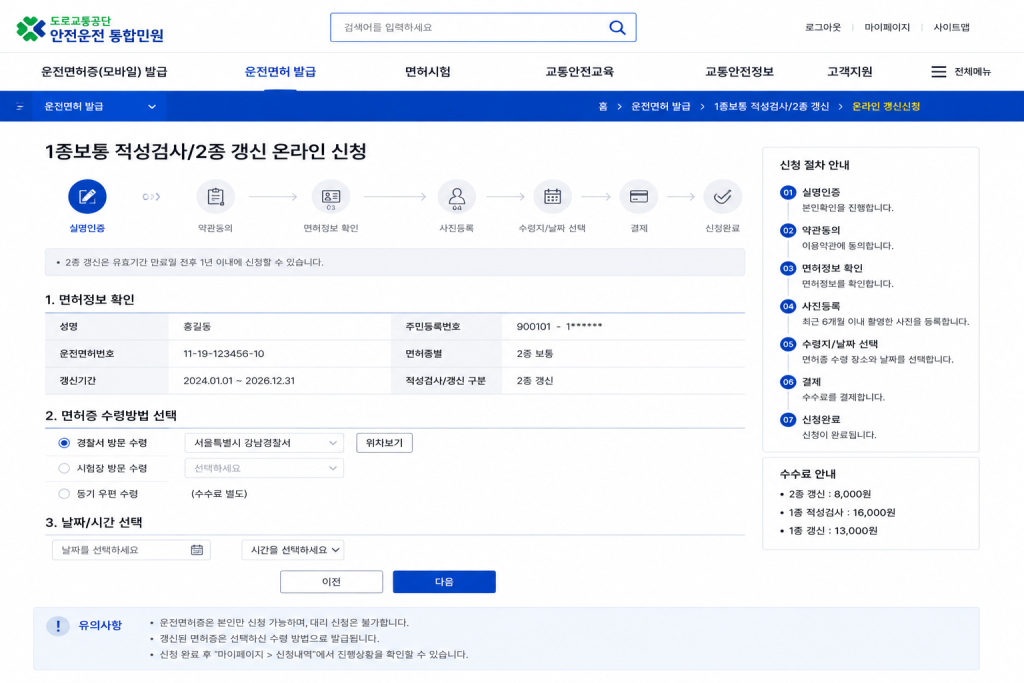Click the name value 홍길동
Screen dimensions: 1024x683
tap(197, 326)
